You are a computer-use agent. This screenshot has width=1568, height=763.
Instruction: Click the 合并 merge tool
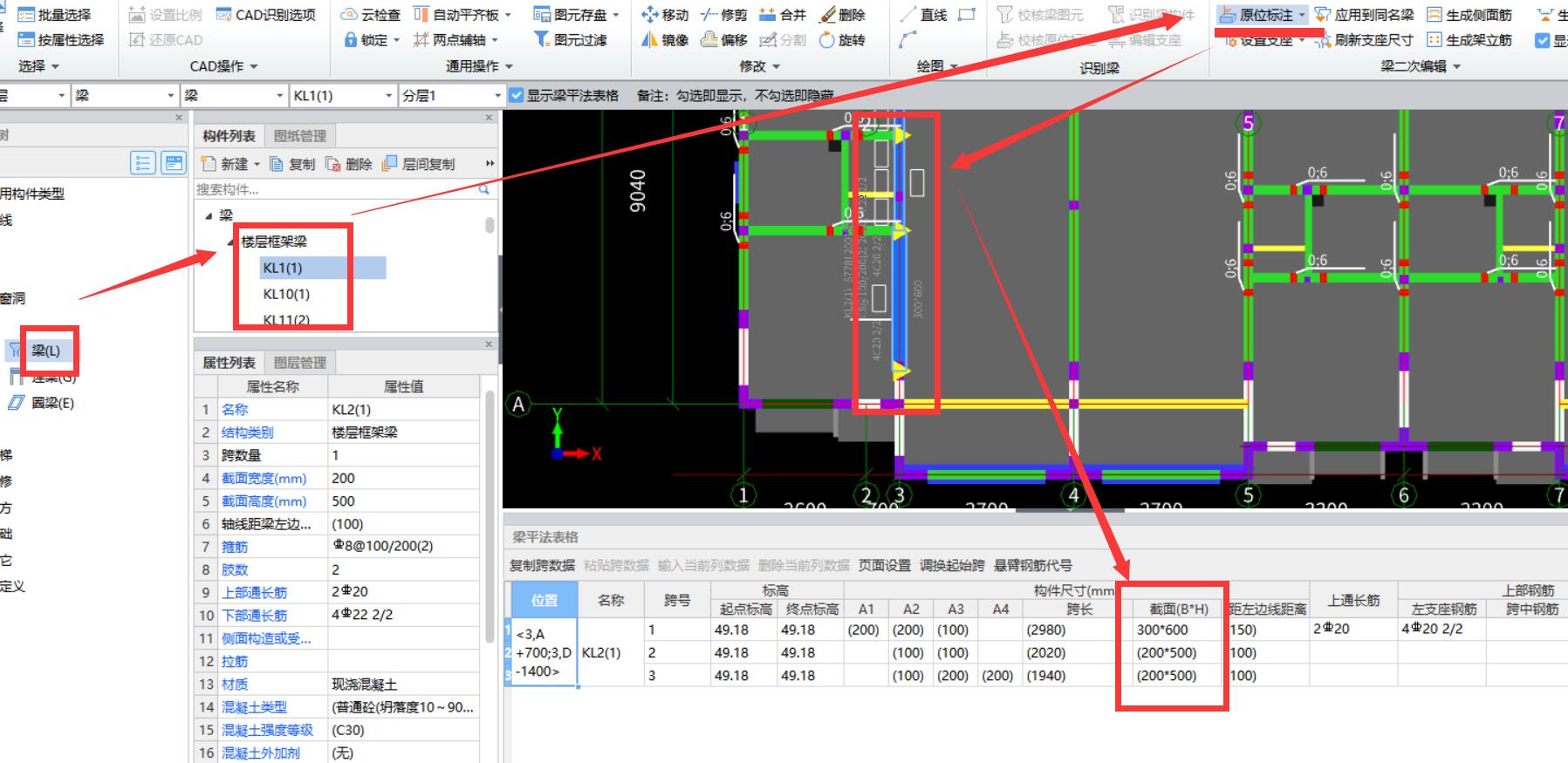pyautogui.click(x=783, y=15)
